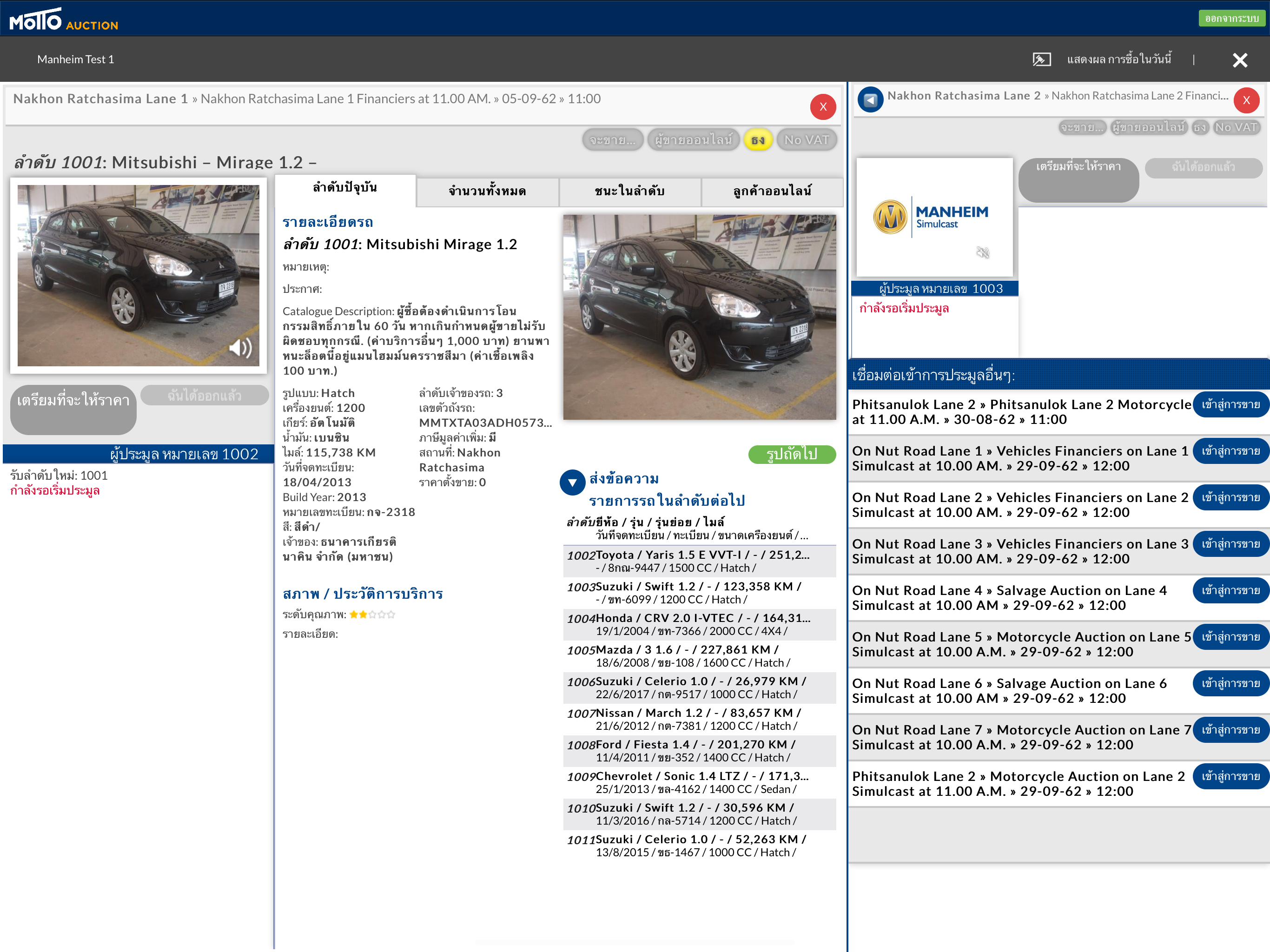Click the greyed 'I'm out' button in Lane 1
This screenshot has width=1270, height=952.
(205, 396)
